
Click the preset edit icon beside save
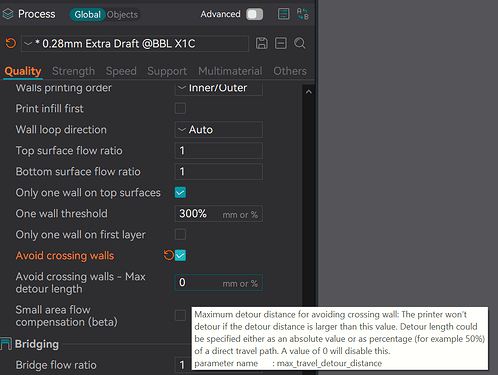(x=281, y=43)
